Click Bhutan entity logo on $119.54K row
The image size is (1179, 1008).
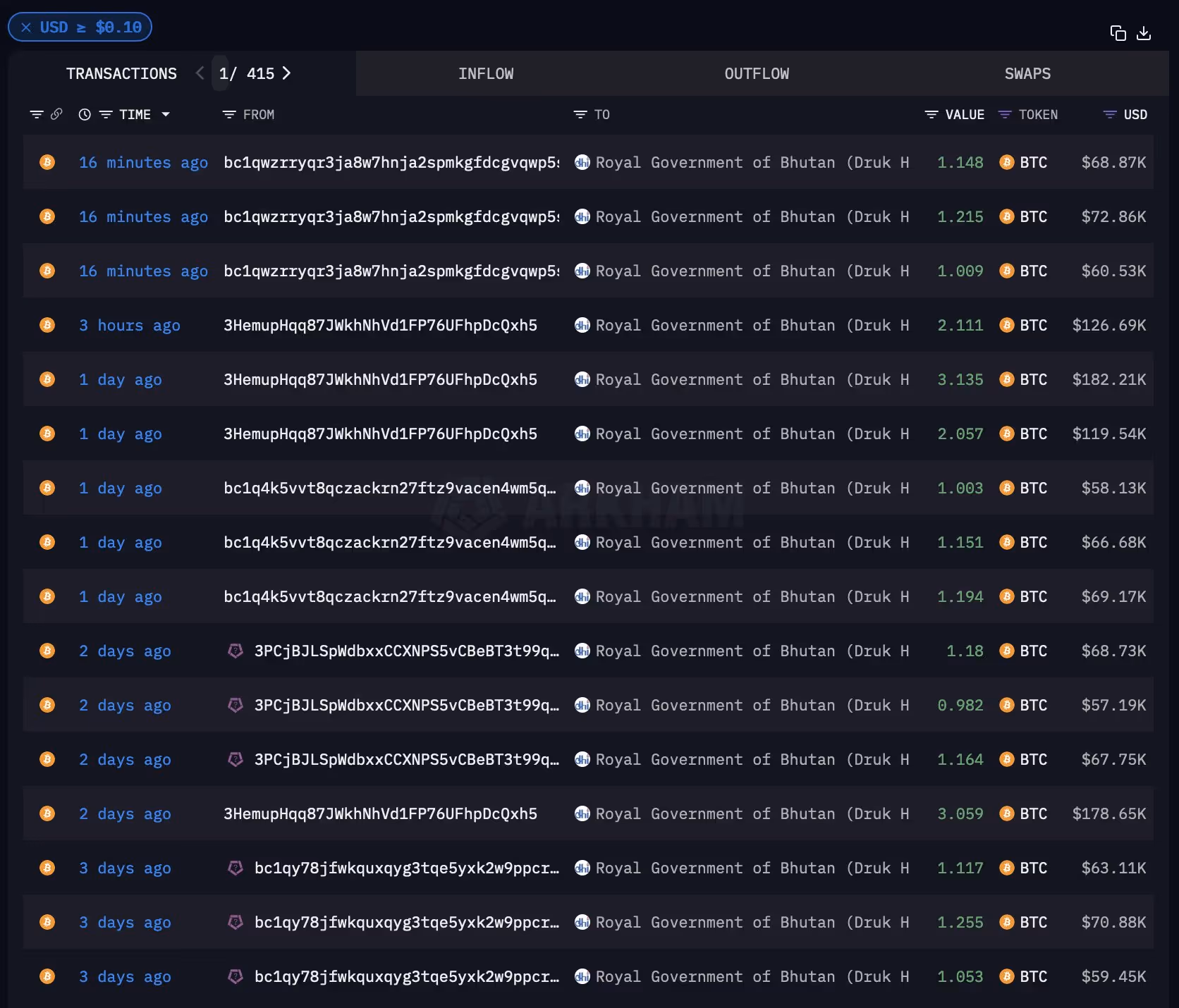pos(582,434)
